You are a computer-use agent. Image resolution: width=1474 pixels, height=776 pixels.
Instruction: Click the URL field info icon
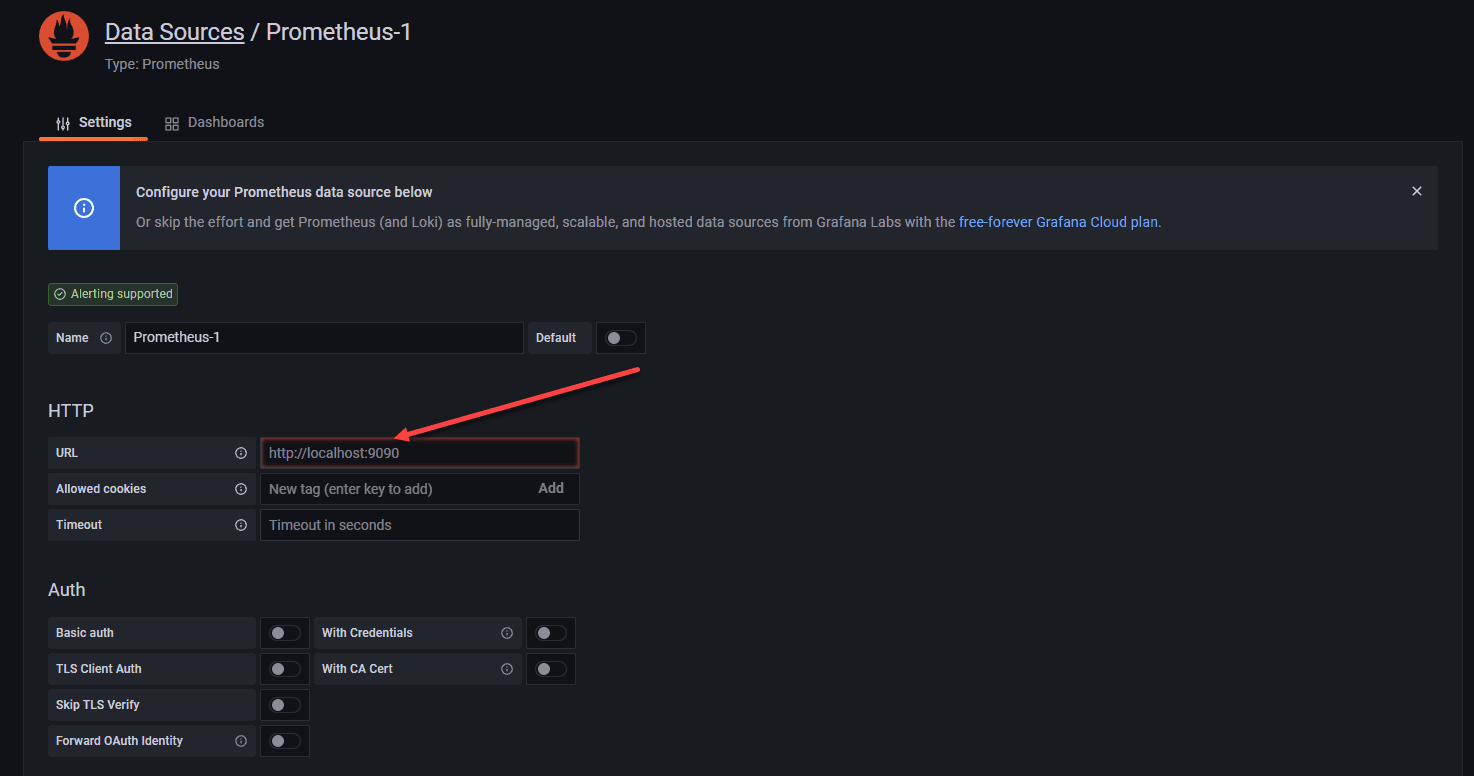point(241,453)
